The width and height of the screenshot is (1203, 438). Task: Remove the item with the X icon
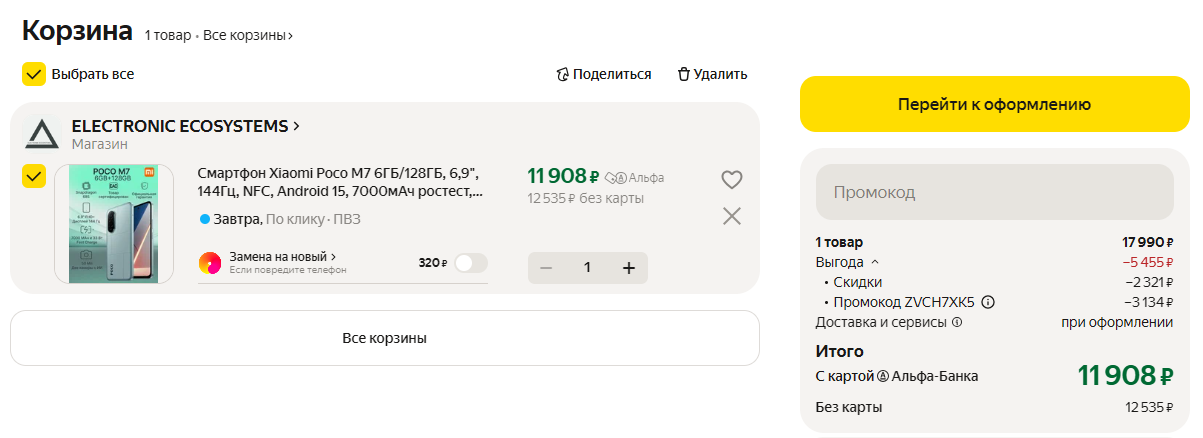[732, 216]
